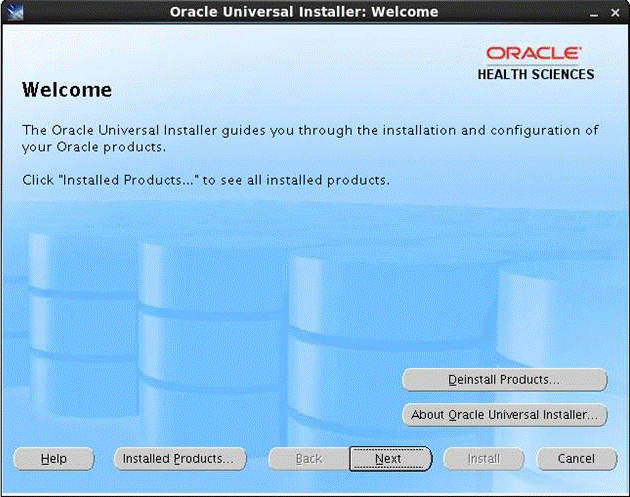The height and width of the screenshot is (497, 630).
Task: Click the disabled Install button
Action: pos(484,458)
